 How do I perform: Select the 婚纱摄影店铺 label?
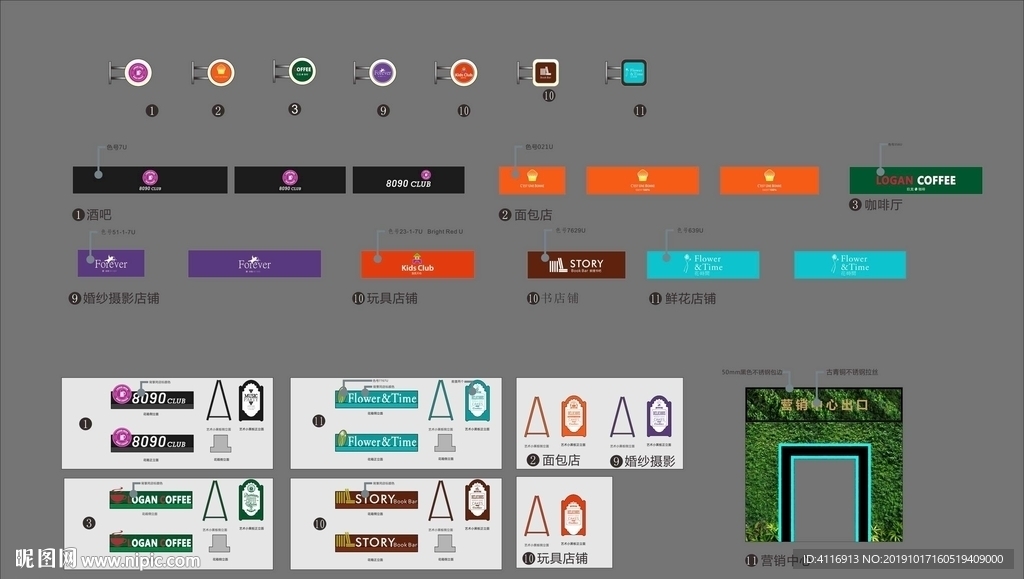pyautogui.click(x=121, y=298)
